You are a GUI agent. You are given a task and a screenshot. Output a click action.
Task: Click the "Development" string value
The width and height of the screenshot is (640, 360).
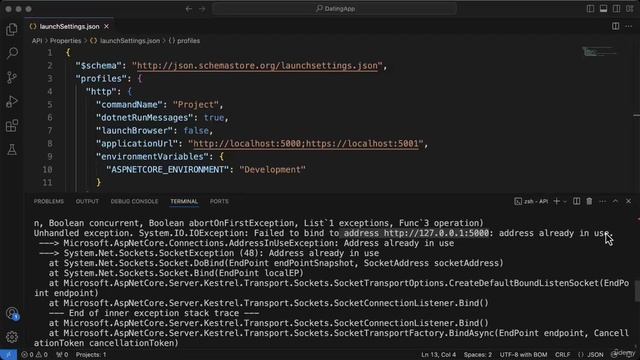[x=272, y=170]
